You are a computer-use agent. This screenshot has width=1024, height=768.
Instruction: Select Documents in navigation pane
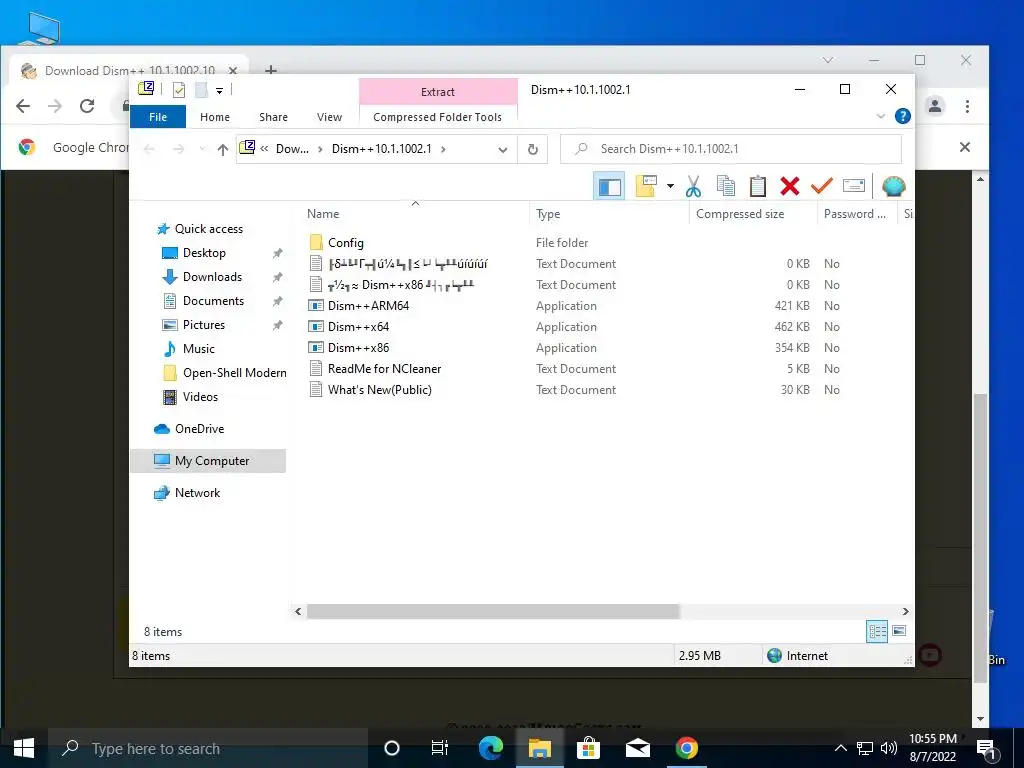click(x=213, y=300)
